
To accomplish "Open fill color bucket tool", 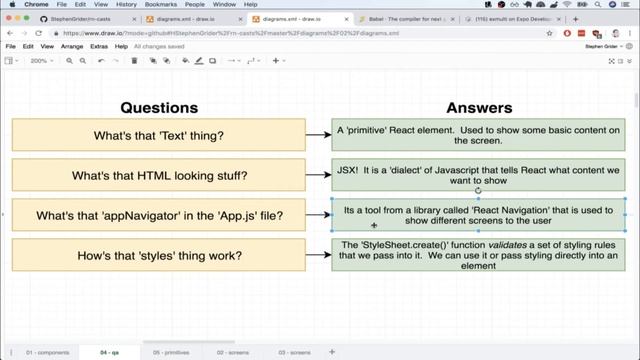I will click(x=185, y=61).
